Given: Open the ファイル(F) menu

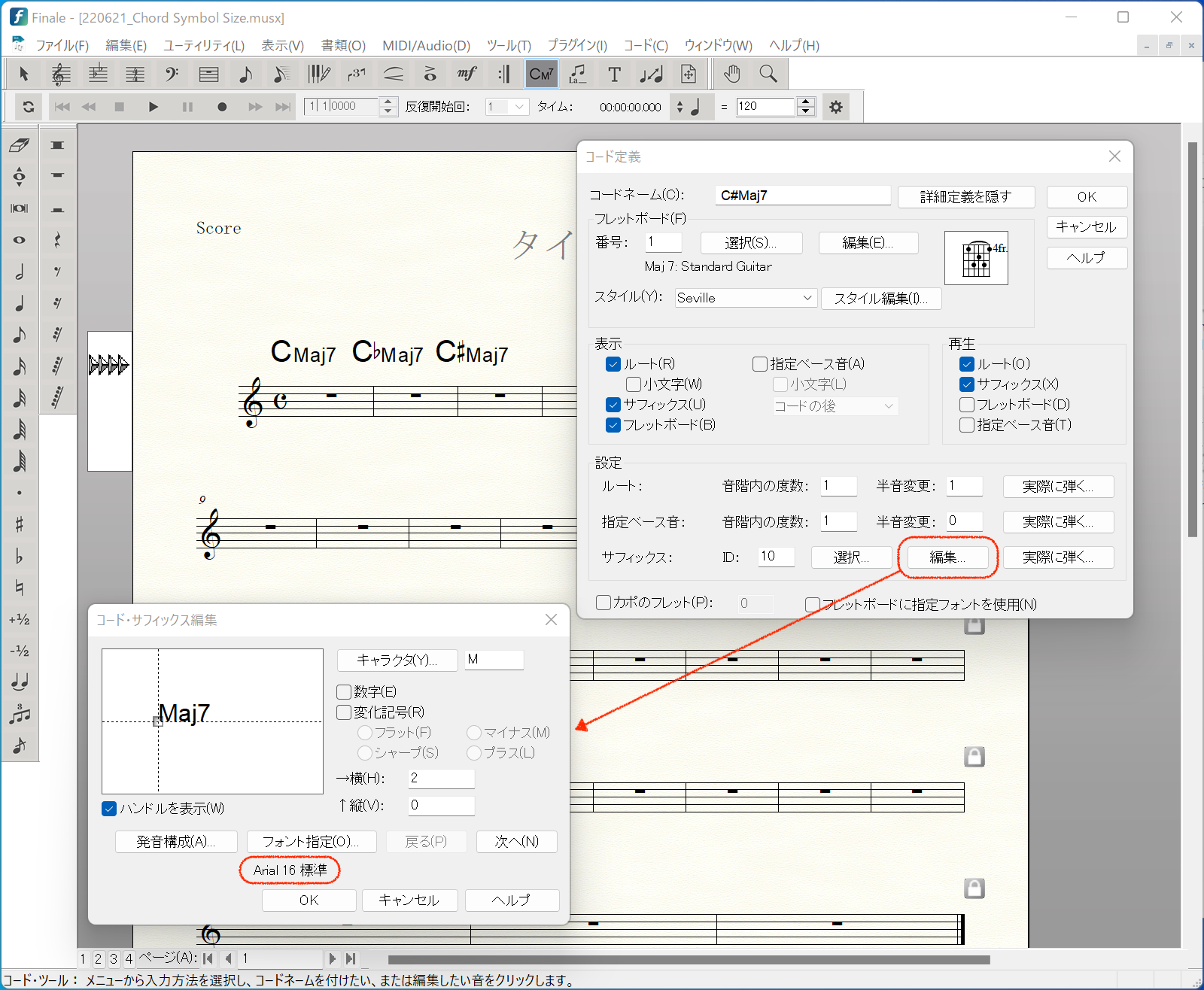Looking at the screenshot, I should 62,45.
